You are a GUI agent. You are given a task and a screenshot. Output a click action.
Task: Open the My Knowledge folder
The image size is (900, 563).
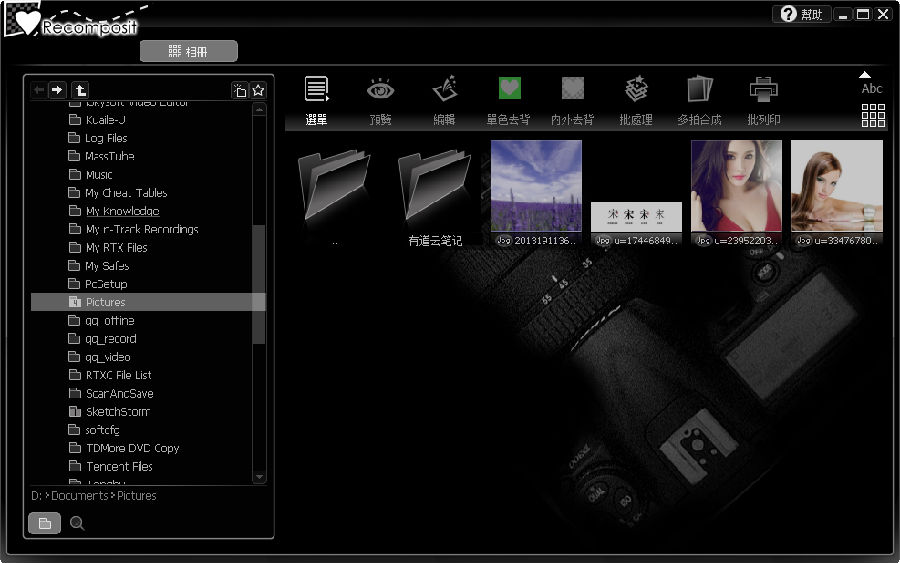[114, 211]
